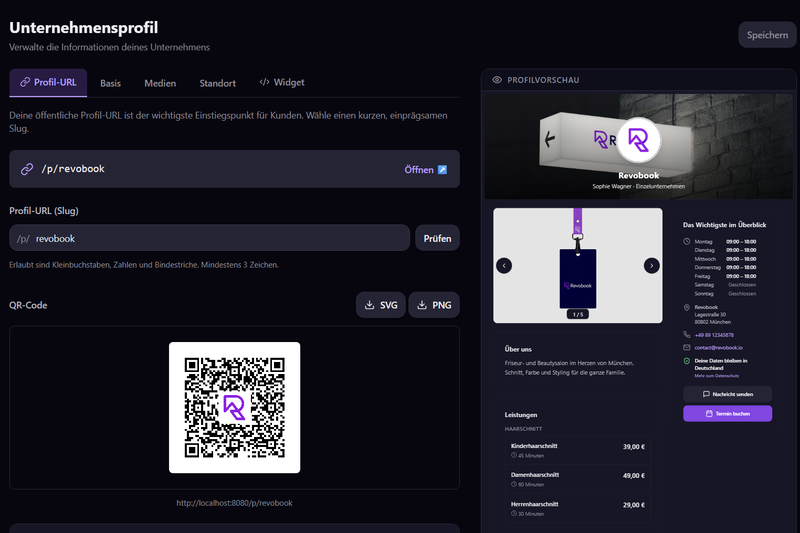The image size is (800, 533).
Task: Click the eye icon next to PROFILVORSCHAU
Action: pos(497,80)
